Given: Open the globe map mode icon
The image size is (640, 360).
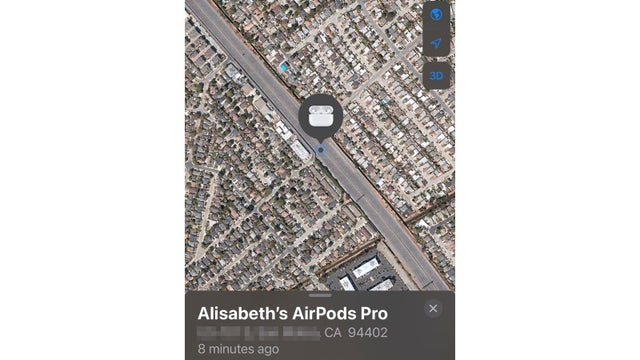Looking at the screenshot, I should coord(436,14).
